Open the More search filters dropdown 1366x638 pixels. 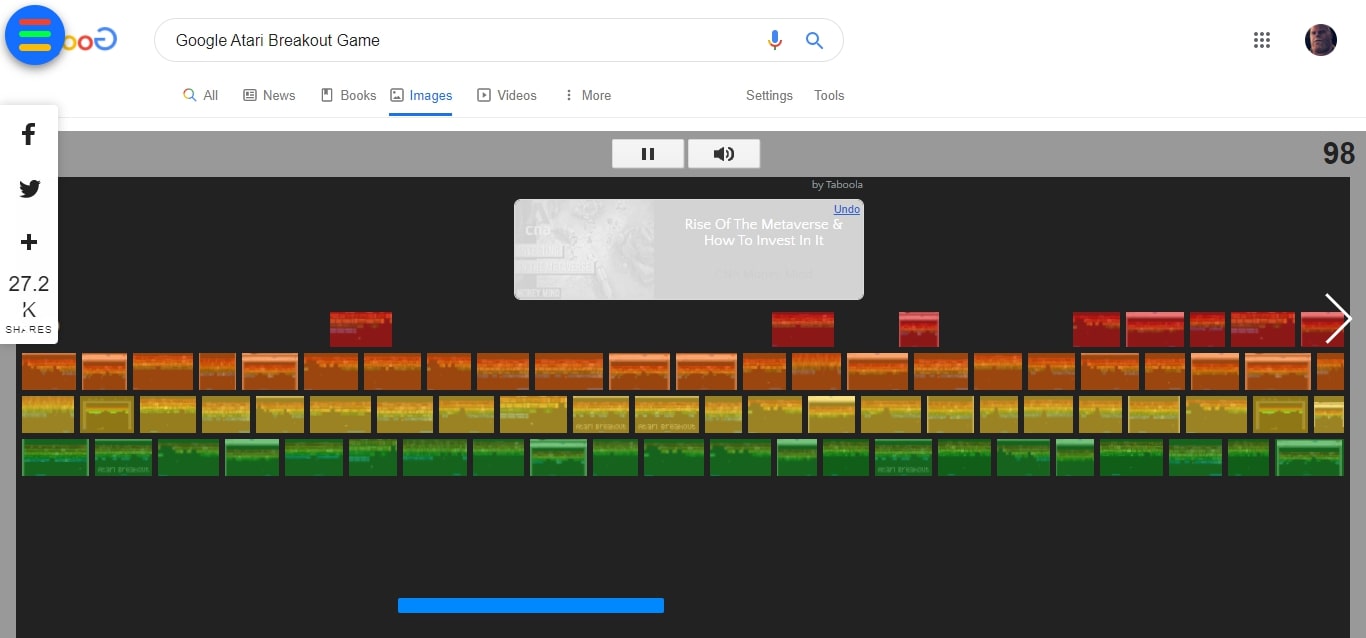588,95
